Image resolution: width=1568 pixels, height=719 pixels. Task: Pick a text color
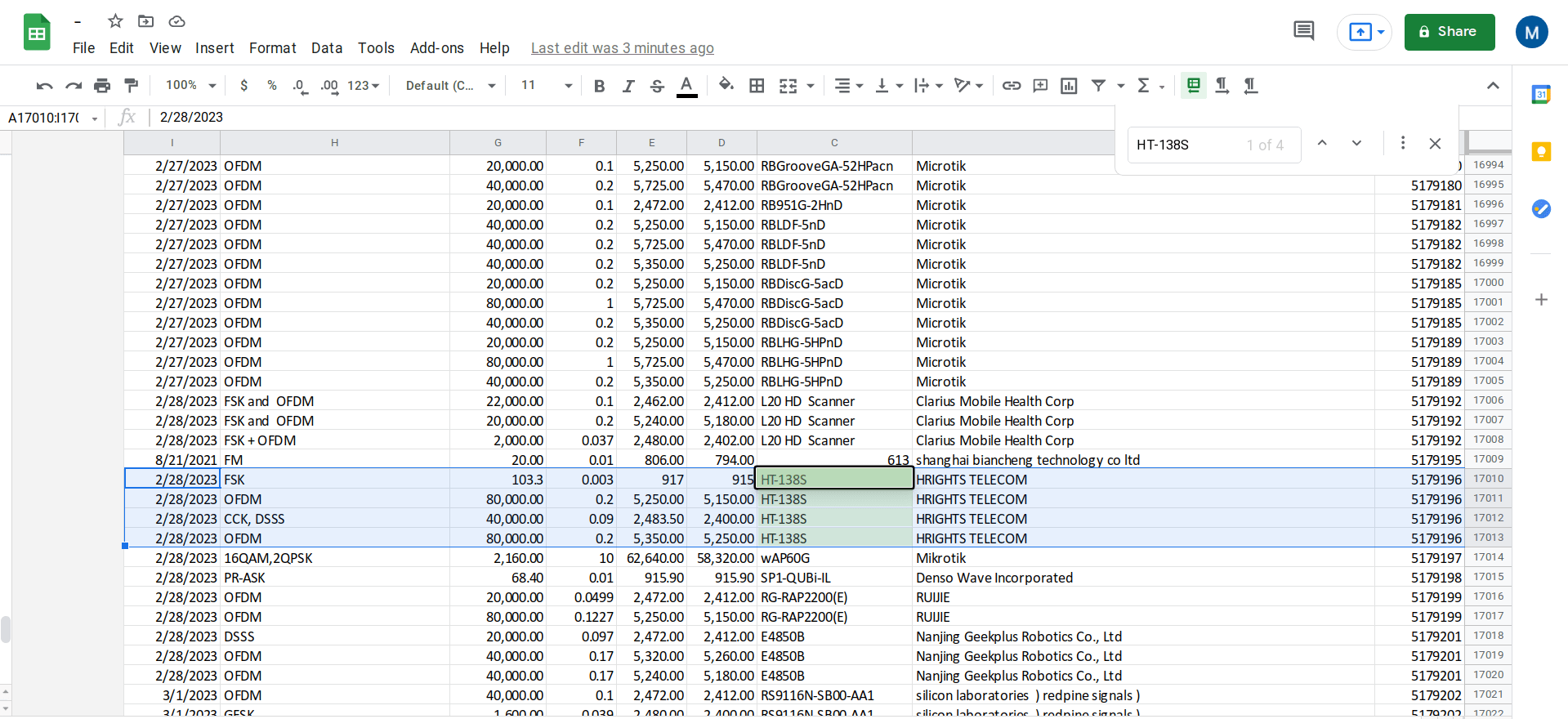(687, 86)
